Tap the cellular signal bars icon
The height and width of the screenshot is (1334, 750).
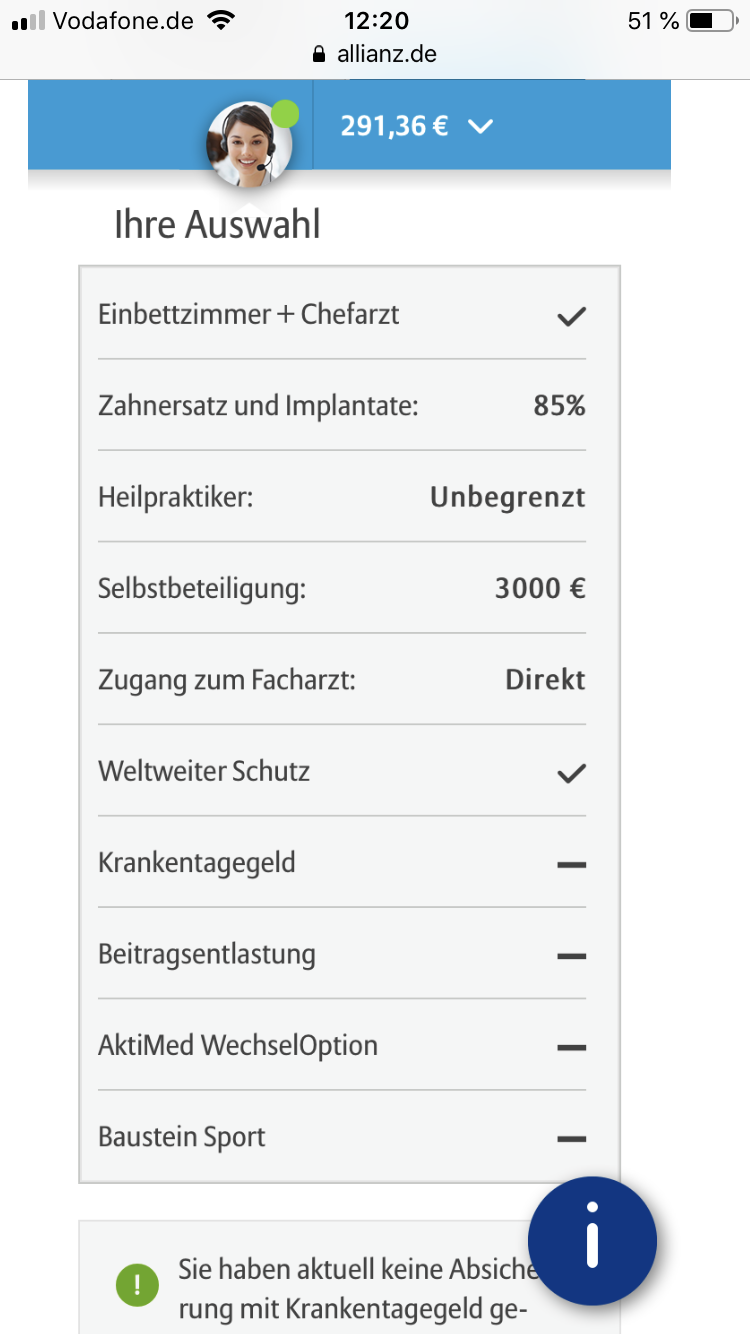(x=29, y=21)
